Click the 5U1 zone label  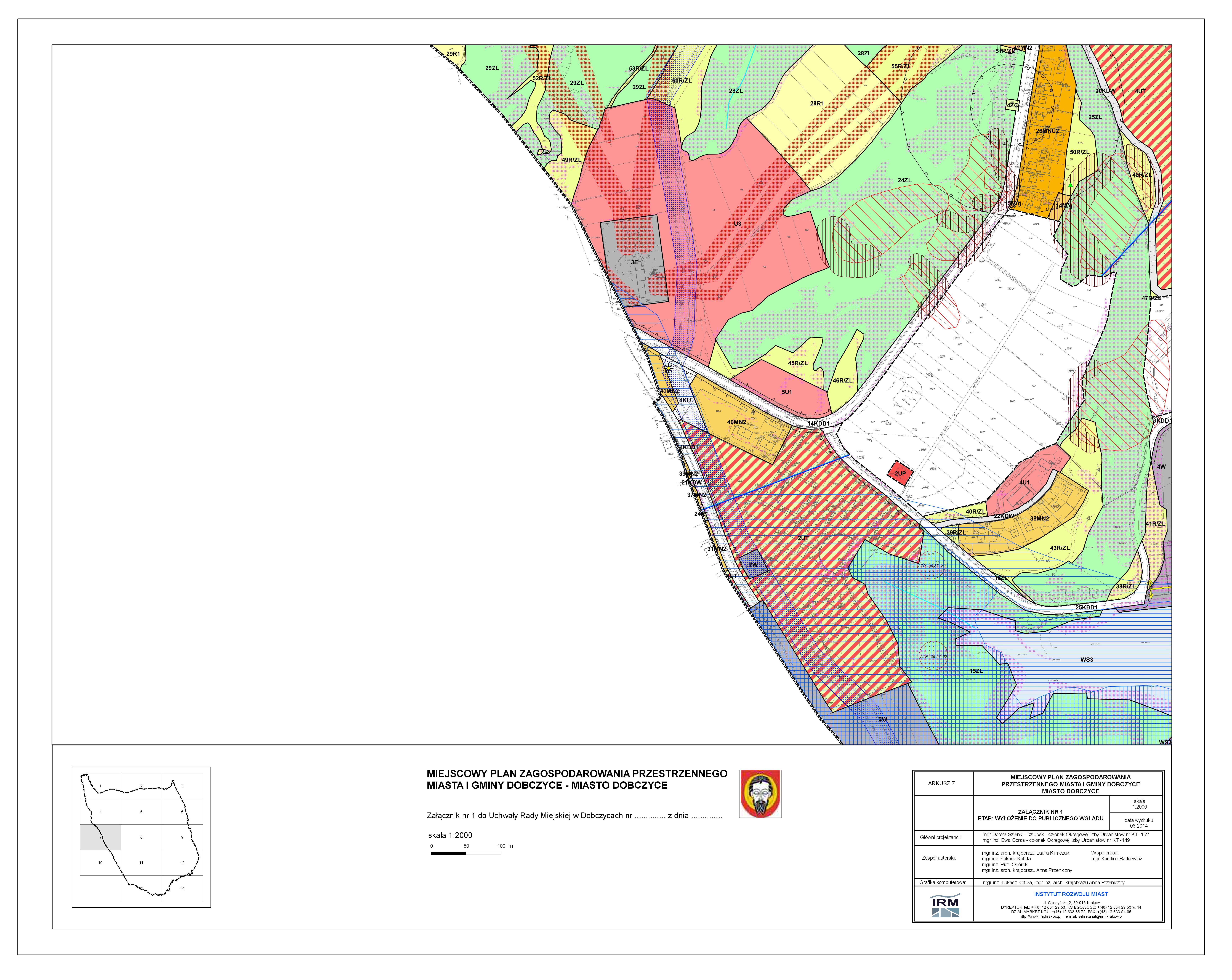787,392
